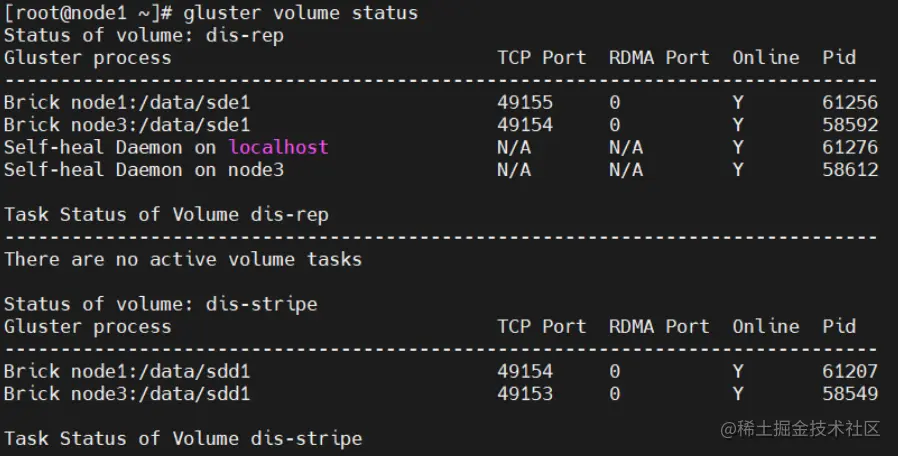Click 'Task Status of Volume dis-stripe' line
The height and width of the screenshot is (456, 898).
coord(183,439)
